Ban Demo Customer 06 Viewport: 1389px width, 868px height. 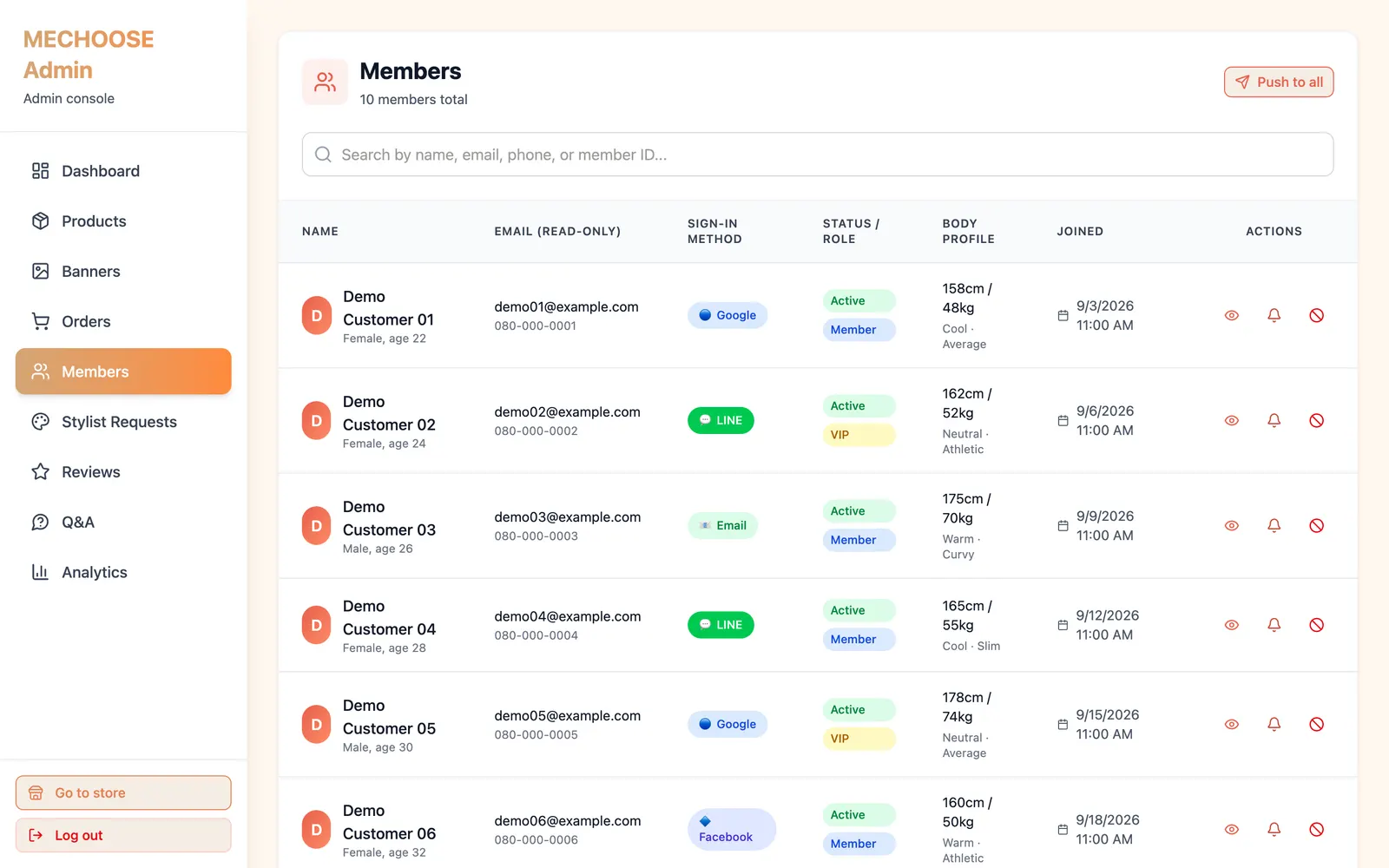coord(1316,829)
